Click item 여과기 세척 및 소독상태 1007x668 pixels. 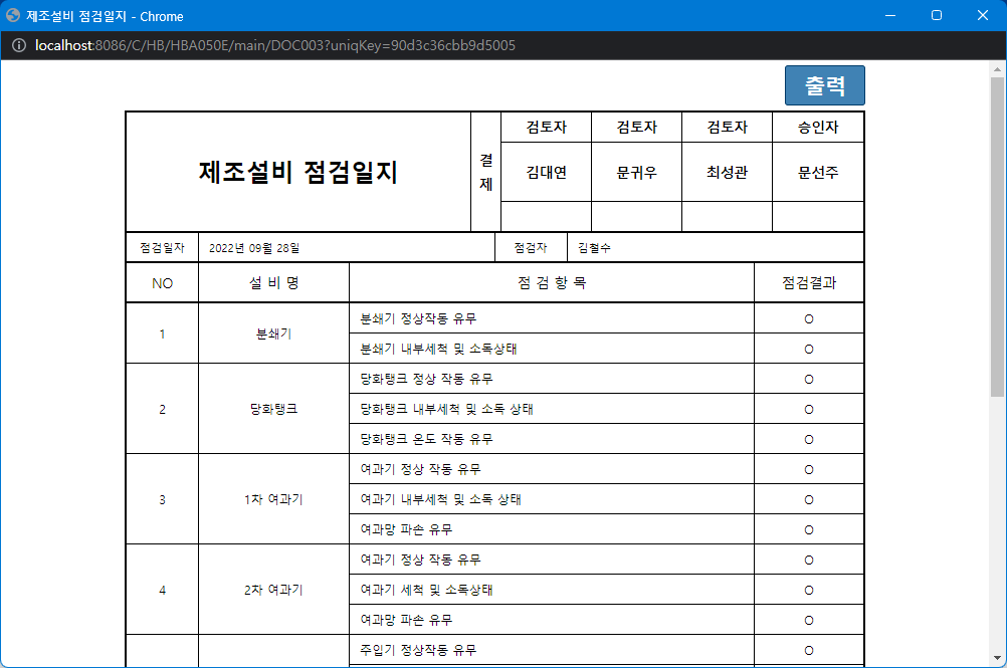click(426, 590)
